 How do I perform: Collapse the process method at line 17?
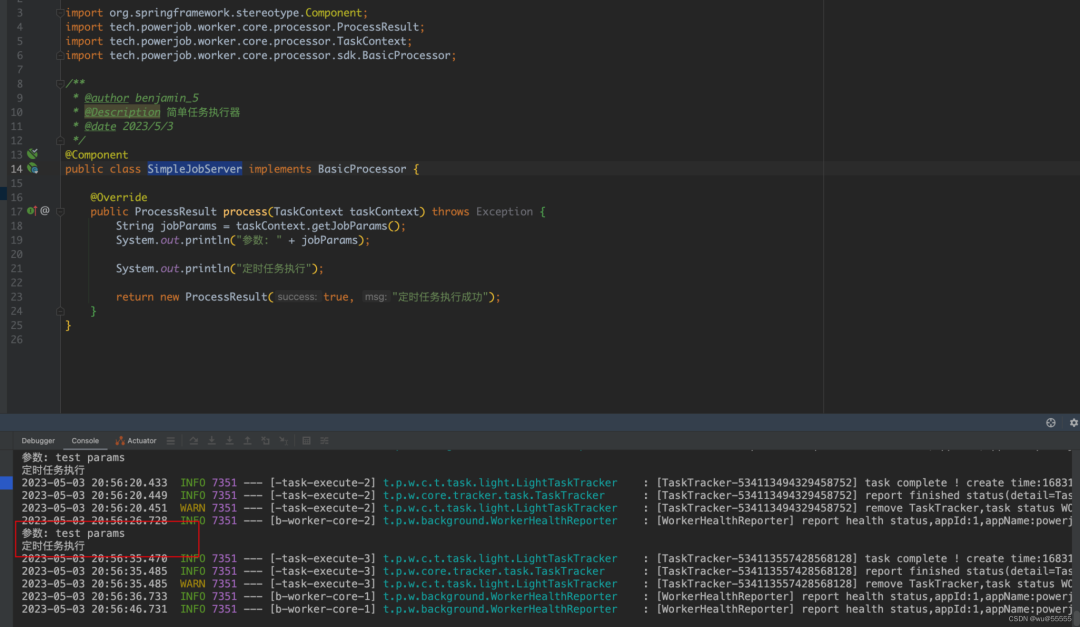point(60,212)
